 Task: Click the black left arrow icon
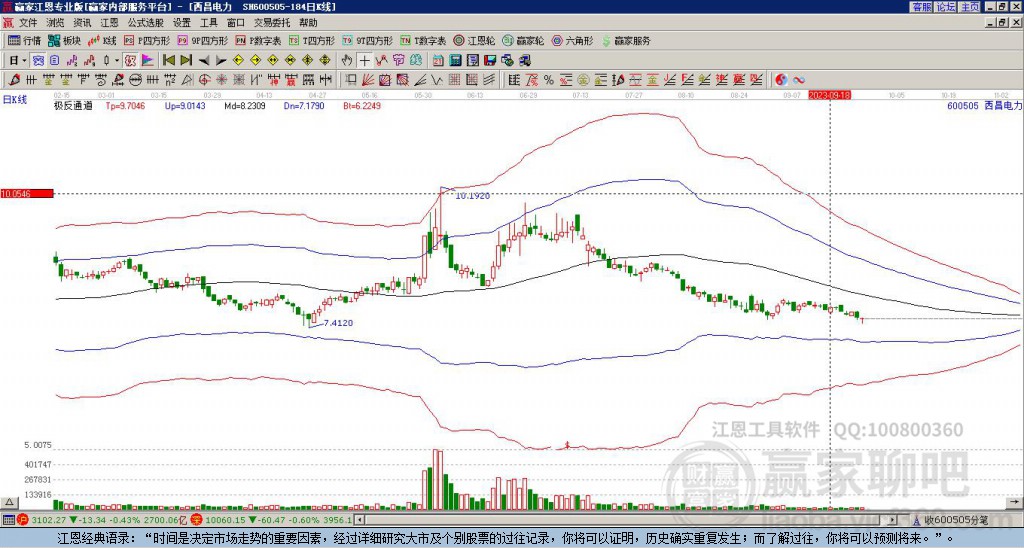[x=204, y=61]
